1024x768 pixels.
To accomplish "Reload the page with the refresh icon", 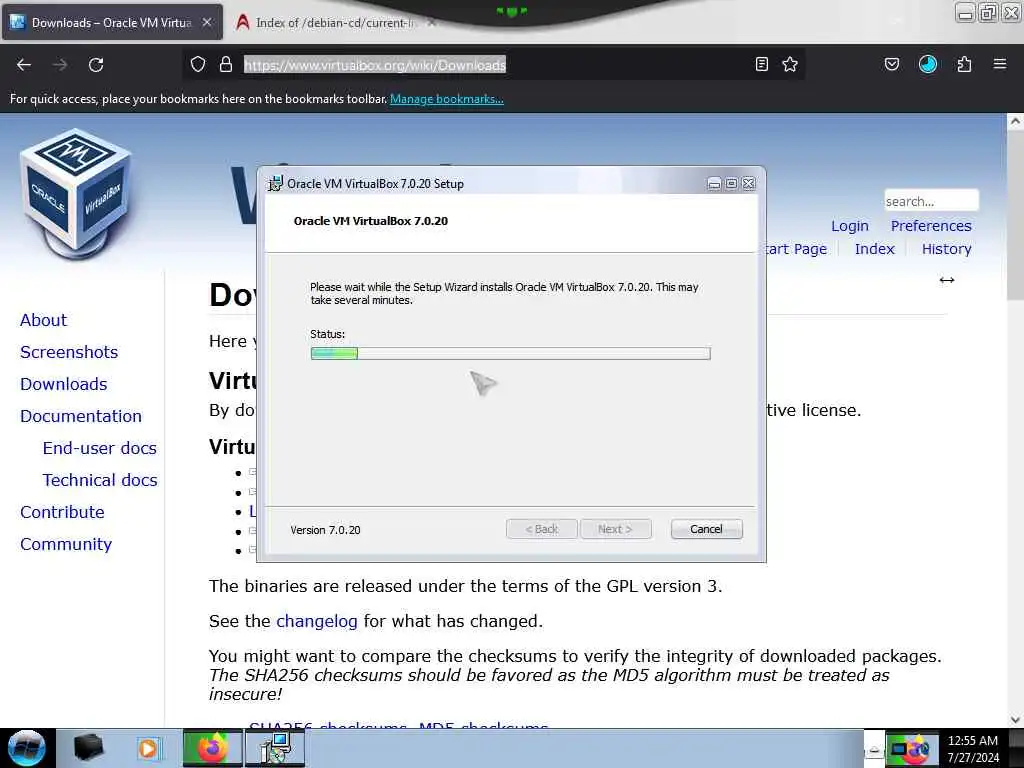I will 96,65.
